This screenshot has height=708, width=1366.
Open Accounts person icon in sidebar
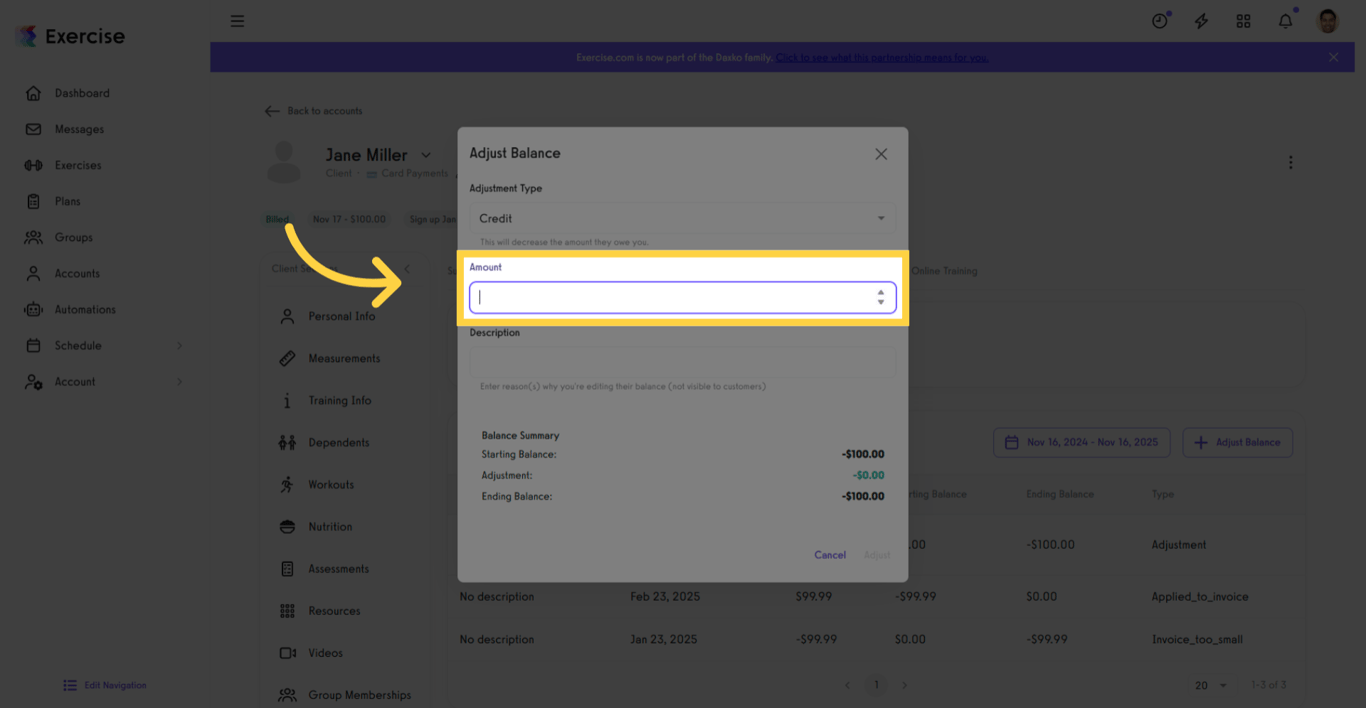pos(33,273)
